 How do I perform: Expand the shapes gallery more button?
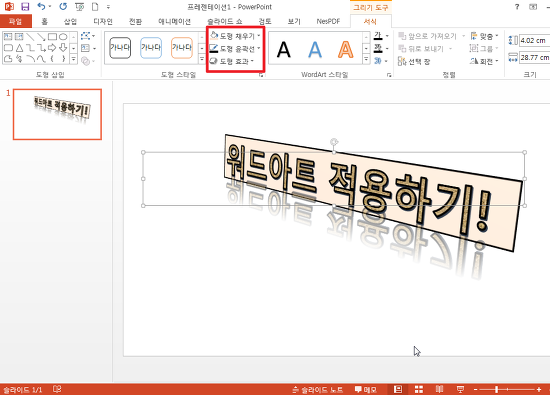coord(74,59)
